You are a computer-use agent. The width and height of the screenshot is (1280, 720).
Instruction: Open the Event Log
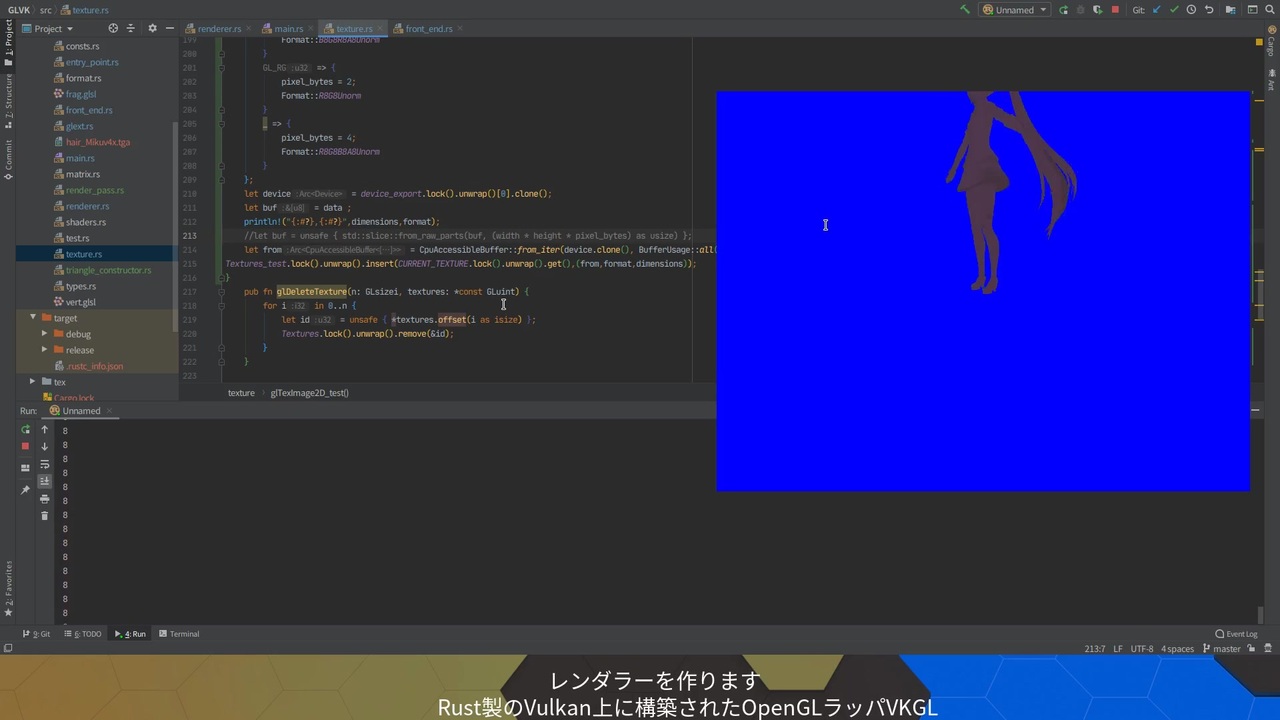(x=1236, y=634)
